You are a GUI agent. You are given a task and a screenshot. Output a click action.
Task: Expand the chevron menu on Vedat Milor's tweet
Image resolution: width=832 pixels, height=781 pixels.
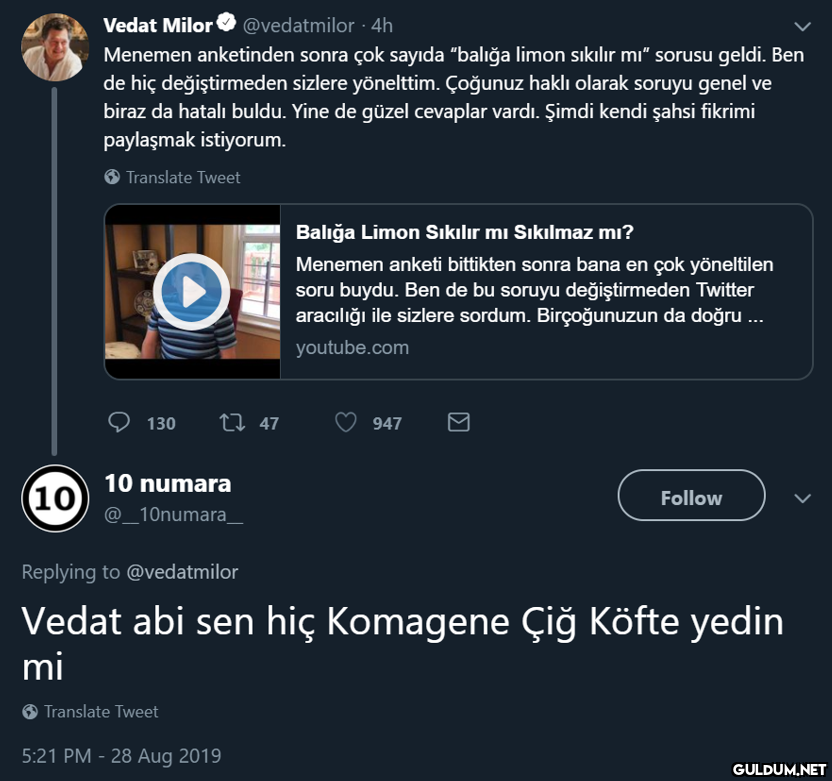(802, 26)
